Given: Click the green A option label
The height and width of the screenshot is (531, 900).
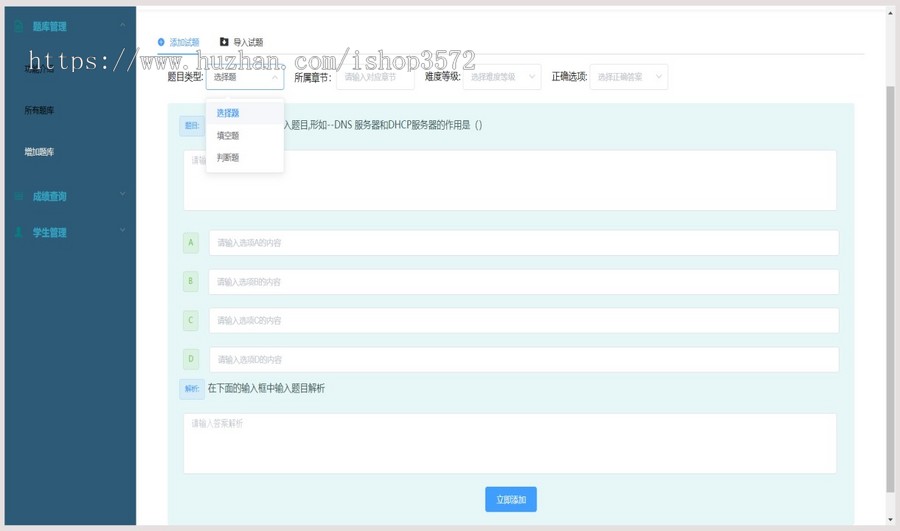Looking at the screenshot, I should (x=191, y=243).
